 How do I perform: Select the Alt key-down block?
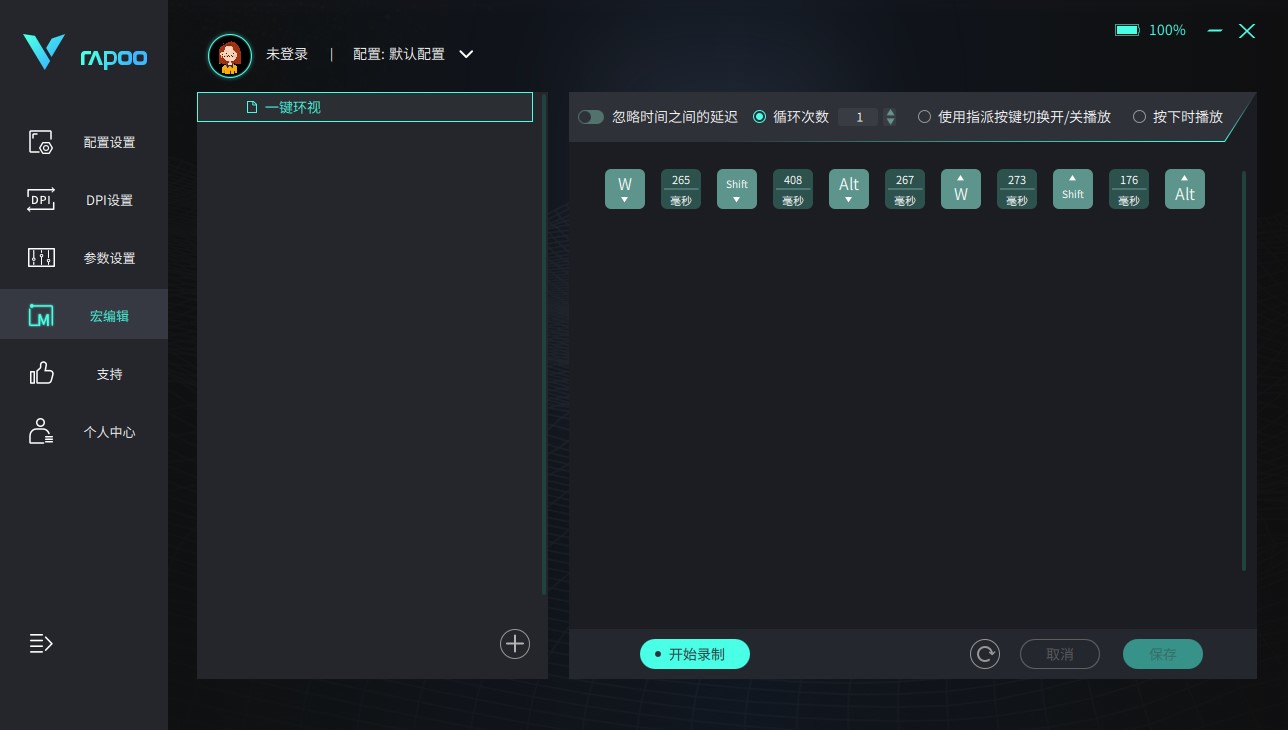point(849,189)
